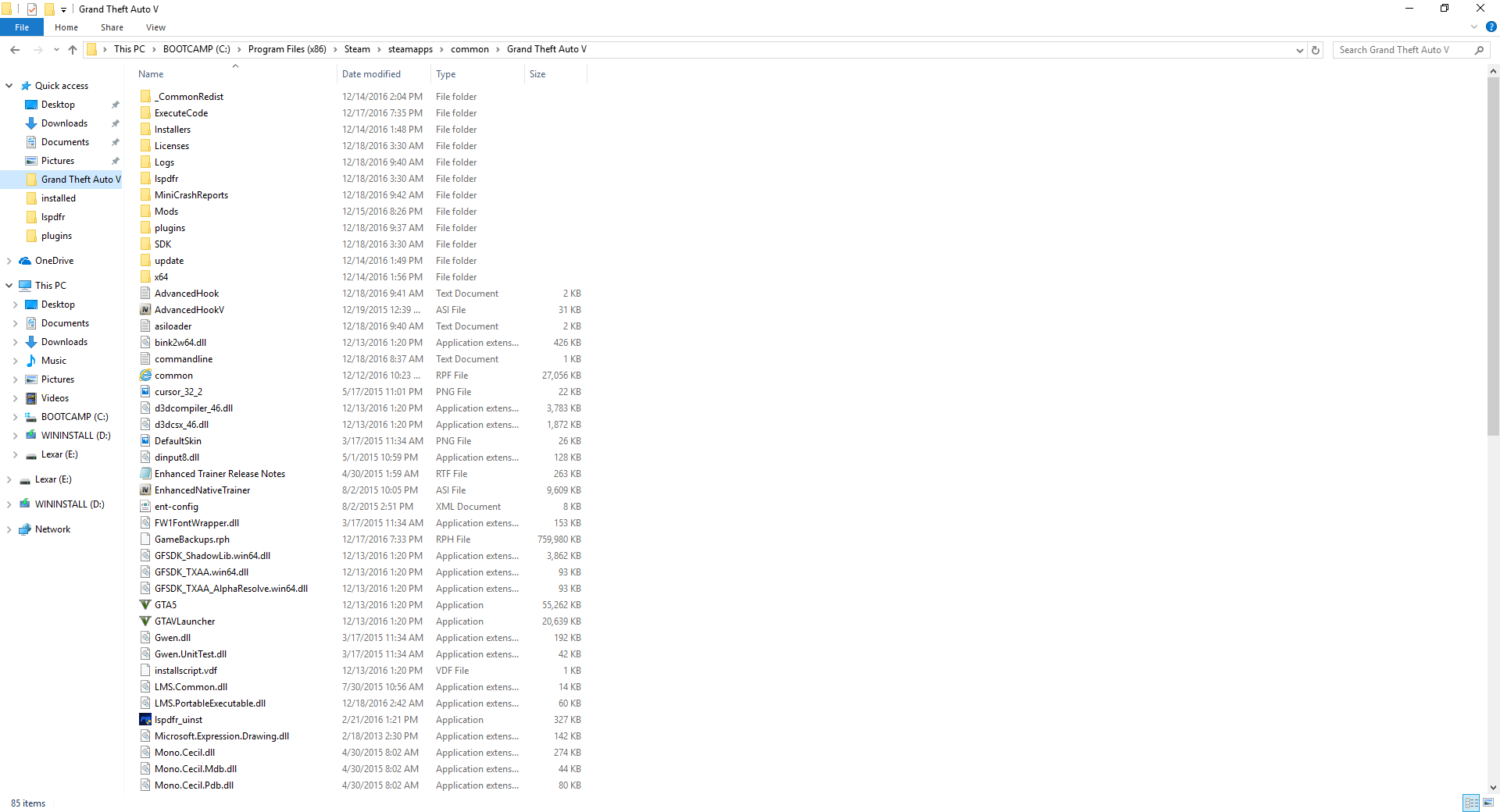Collapse the This PC tree node
Viewport: 1500px width, 812px height.
(9, 286)
